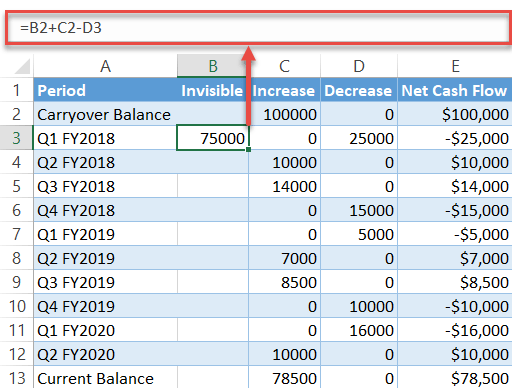Select row 2 header
This screenshot has height=388, width=512.
point(17,114)
